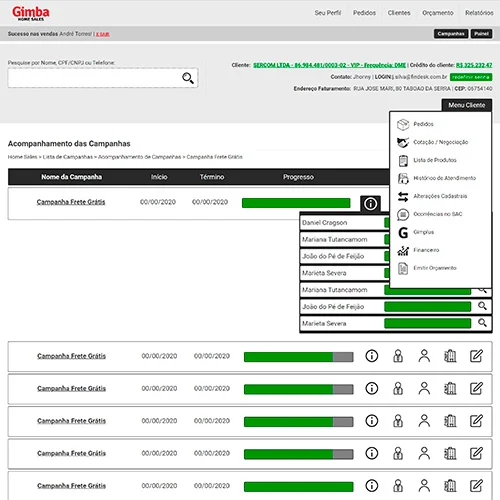The height and width of the screenshot is (500, 500).
Task: Click the expanded campaign's full green progress bar
Action: point(296,203)
